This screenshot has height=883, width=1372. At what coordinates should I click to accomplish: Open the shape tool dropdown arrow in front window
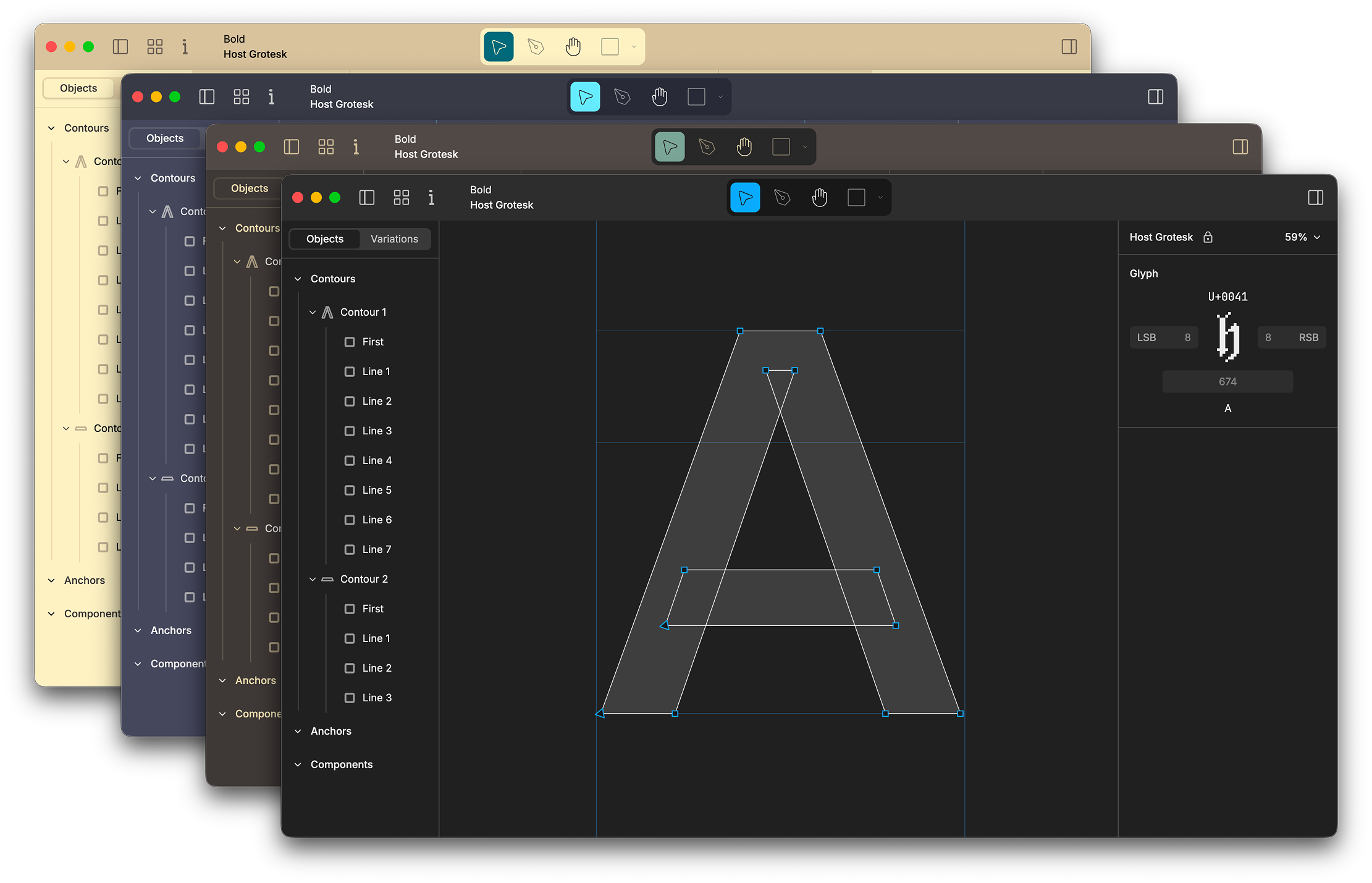880,198
